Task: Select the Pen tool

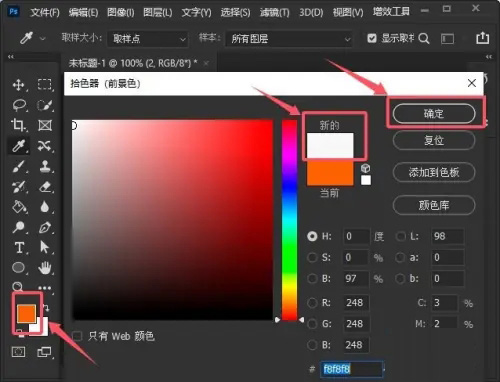Action: [45, 228]
